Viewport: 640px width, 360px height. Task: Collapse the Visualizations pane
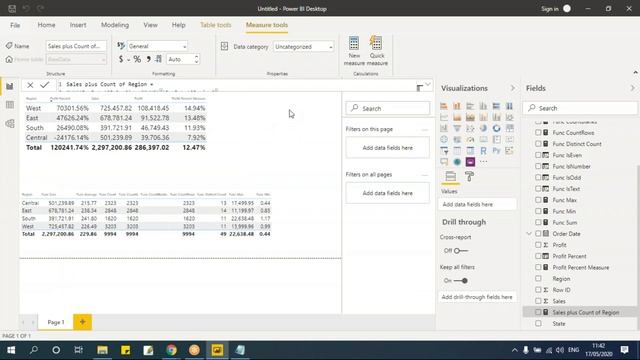513,88
